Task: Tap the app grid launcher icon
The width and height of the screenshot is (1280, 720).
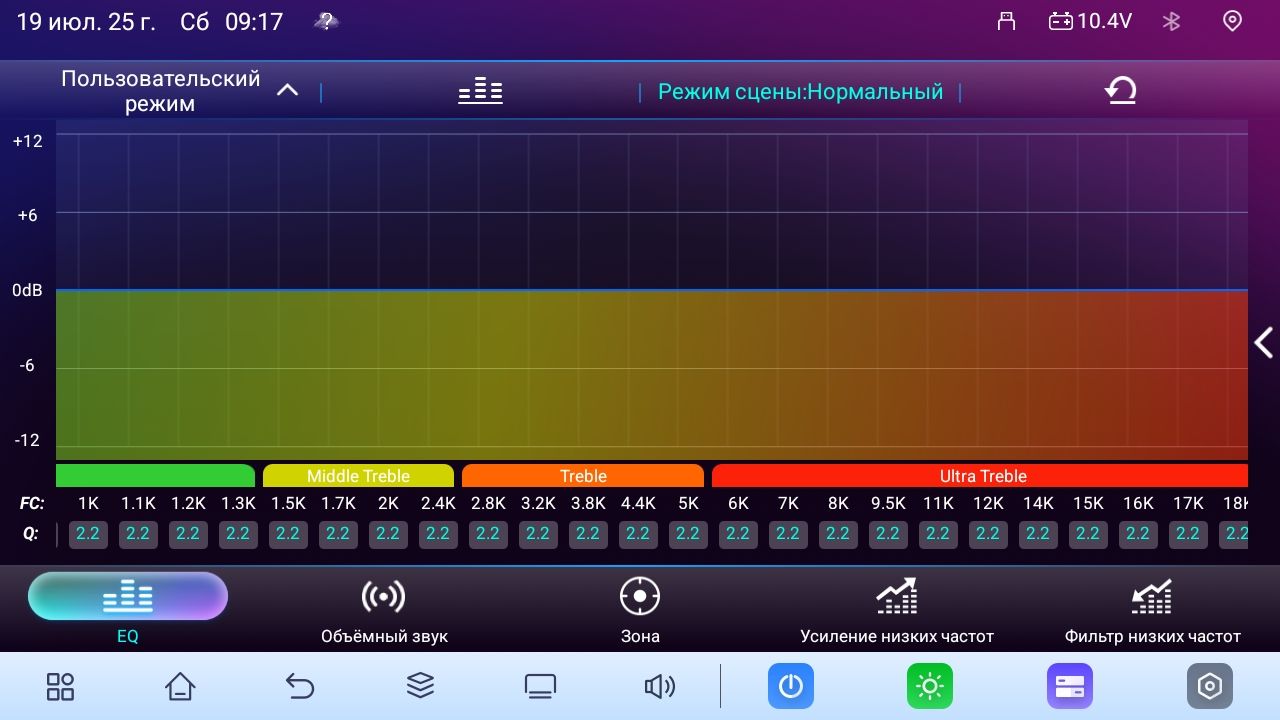Action: pos(60,686)
